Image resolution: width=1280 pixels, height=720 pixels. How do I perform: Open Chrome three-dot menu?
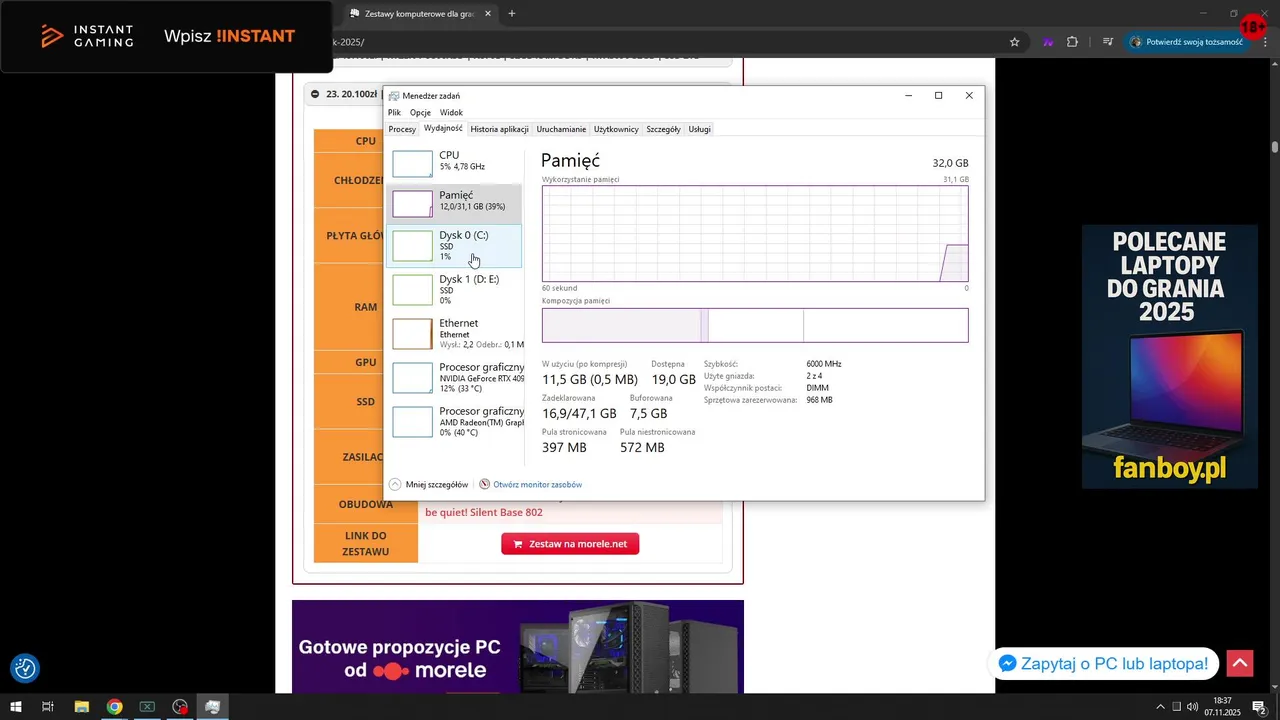[1265, 42]
